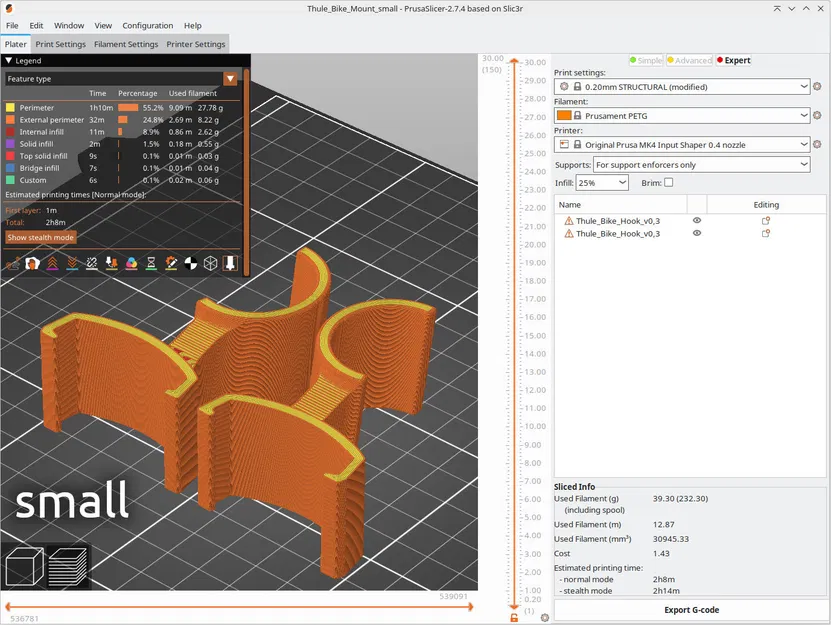The width and height of the screenshot is (831, 625).
Task: Open settings gear beside Print settings preset
Action: [817, 86]
